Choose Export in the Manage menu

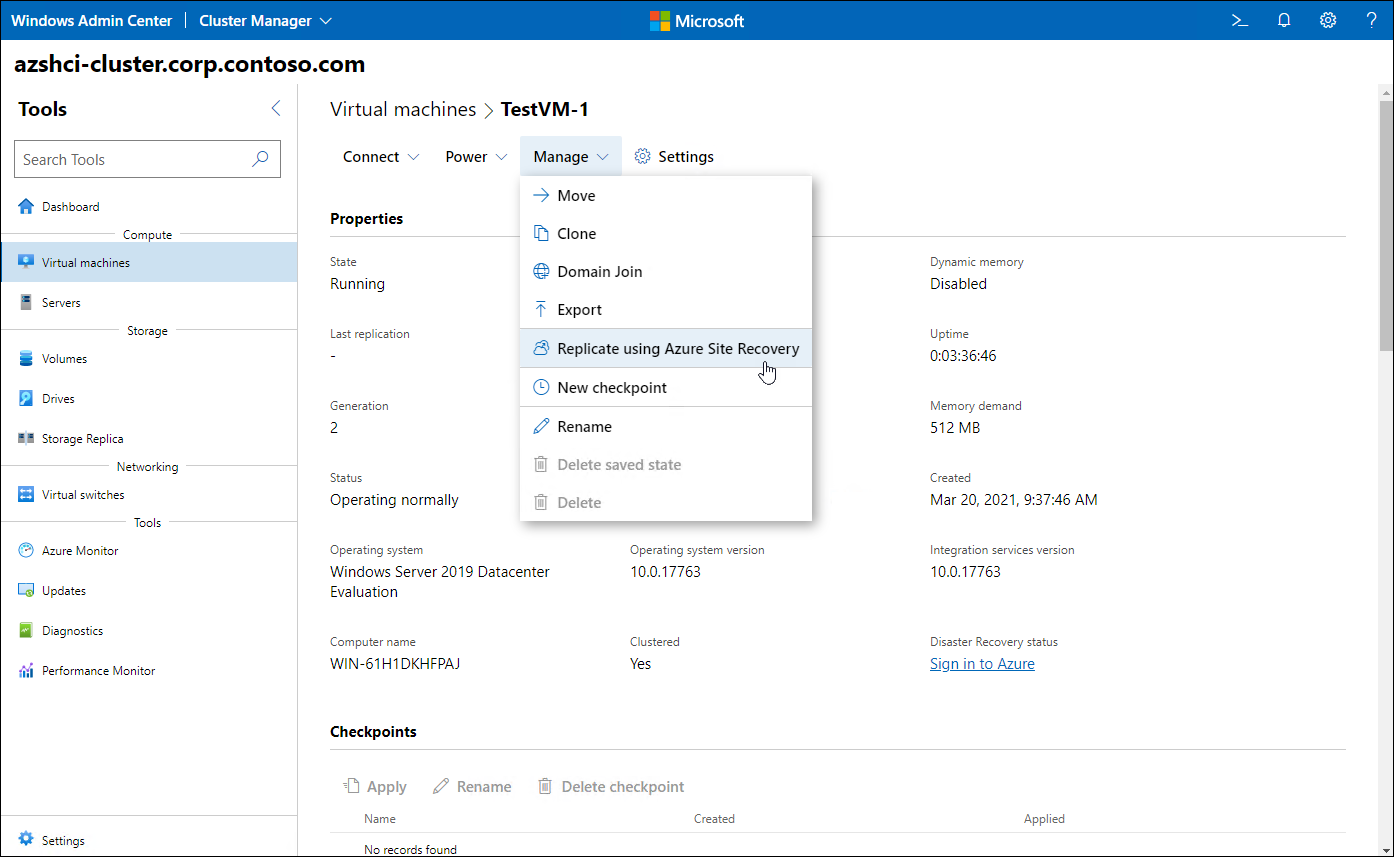pyautogui.click(x=666, y=310)
